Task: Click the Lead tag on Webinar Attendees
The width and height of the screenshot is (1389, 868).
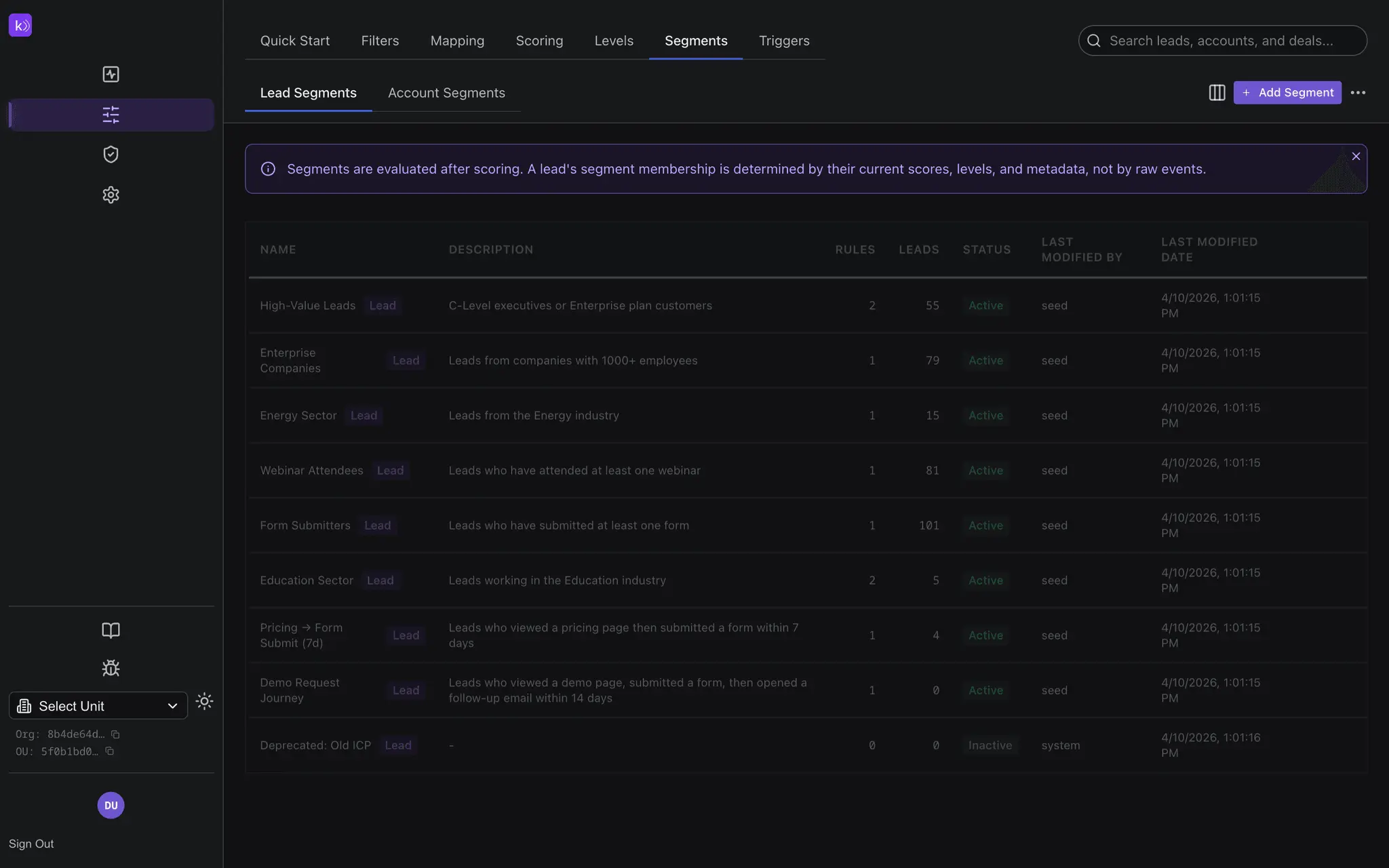Action: [x=390, y=470]
